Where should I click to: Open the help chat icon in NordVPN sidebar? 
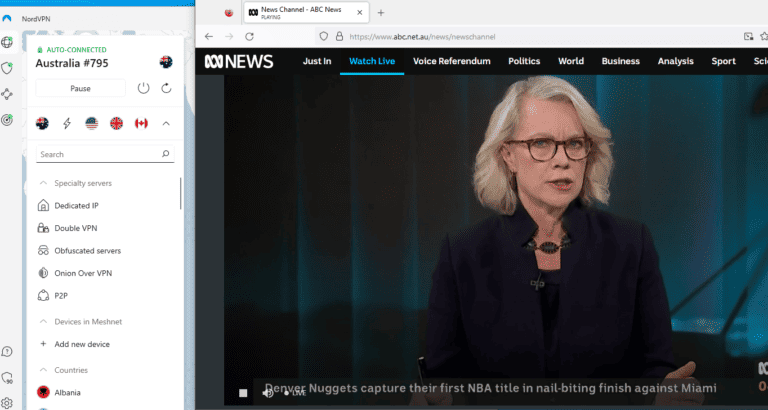[x=7, y=351]
